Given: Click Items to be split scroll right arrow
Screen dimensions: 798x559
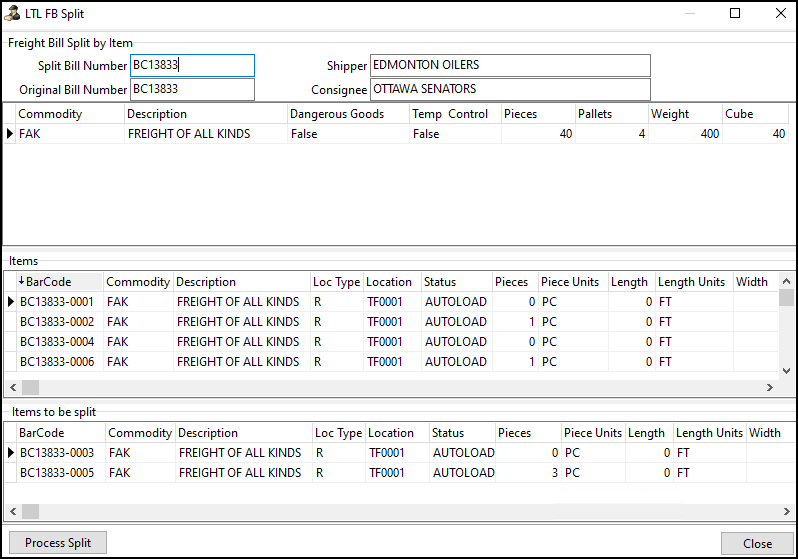Looking at the screenshot, I should point(786,511).
